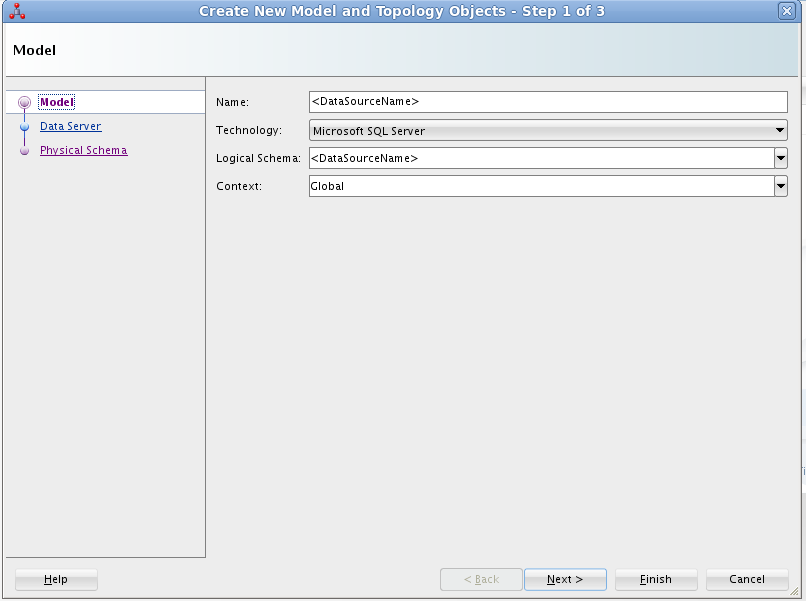This screenshot has height=601, width=806.
Task: Click the Data Server step bullet icon
Action: point(24,127)
